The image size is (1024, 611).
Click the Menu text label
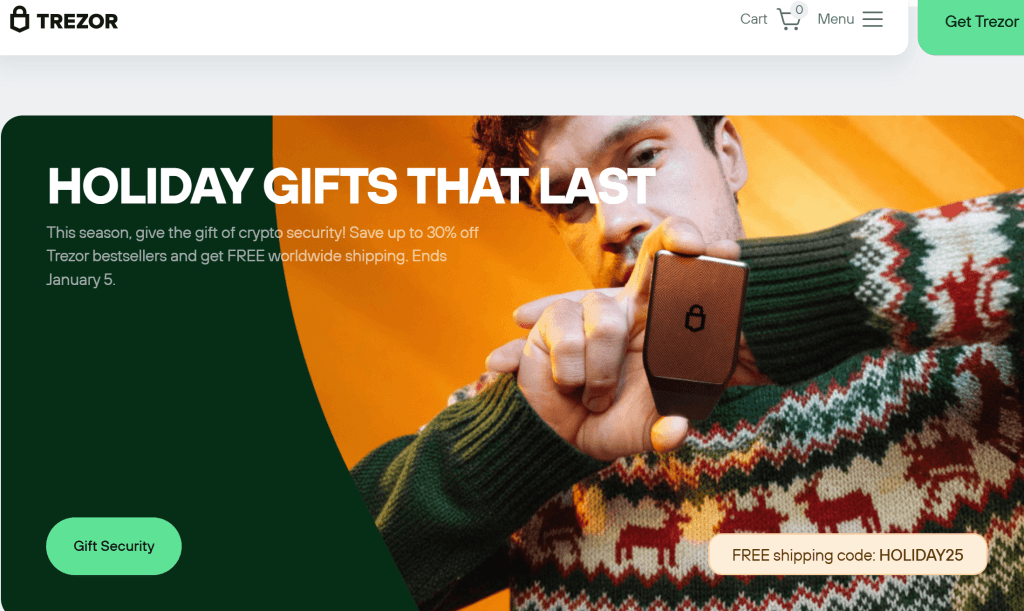click(835, 19)
